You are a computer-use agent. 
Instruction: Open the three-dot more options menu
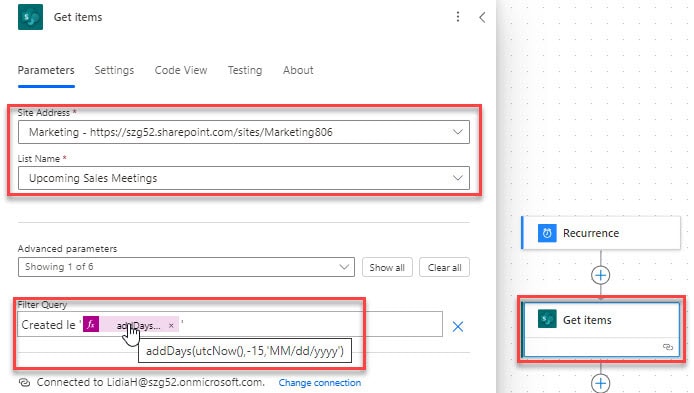click(458, 17)
